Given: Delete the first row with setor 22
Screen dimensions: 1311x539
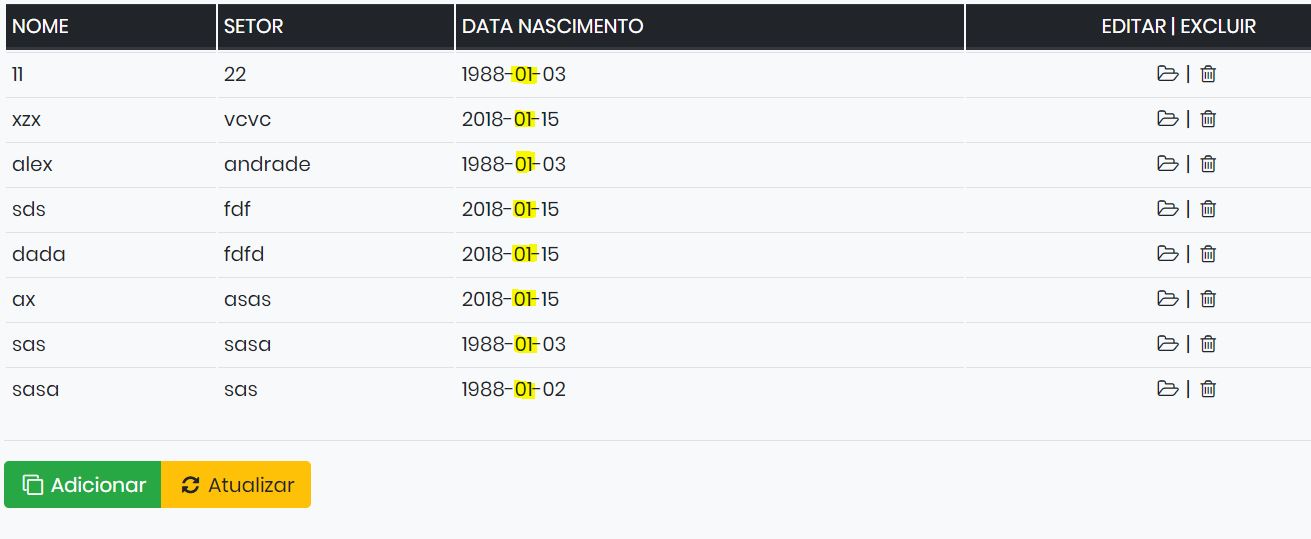Looking at the screenshot, I should (1208, 73).
